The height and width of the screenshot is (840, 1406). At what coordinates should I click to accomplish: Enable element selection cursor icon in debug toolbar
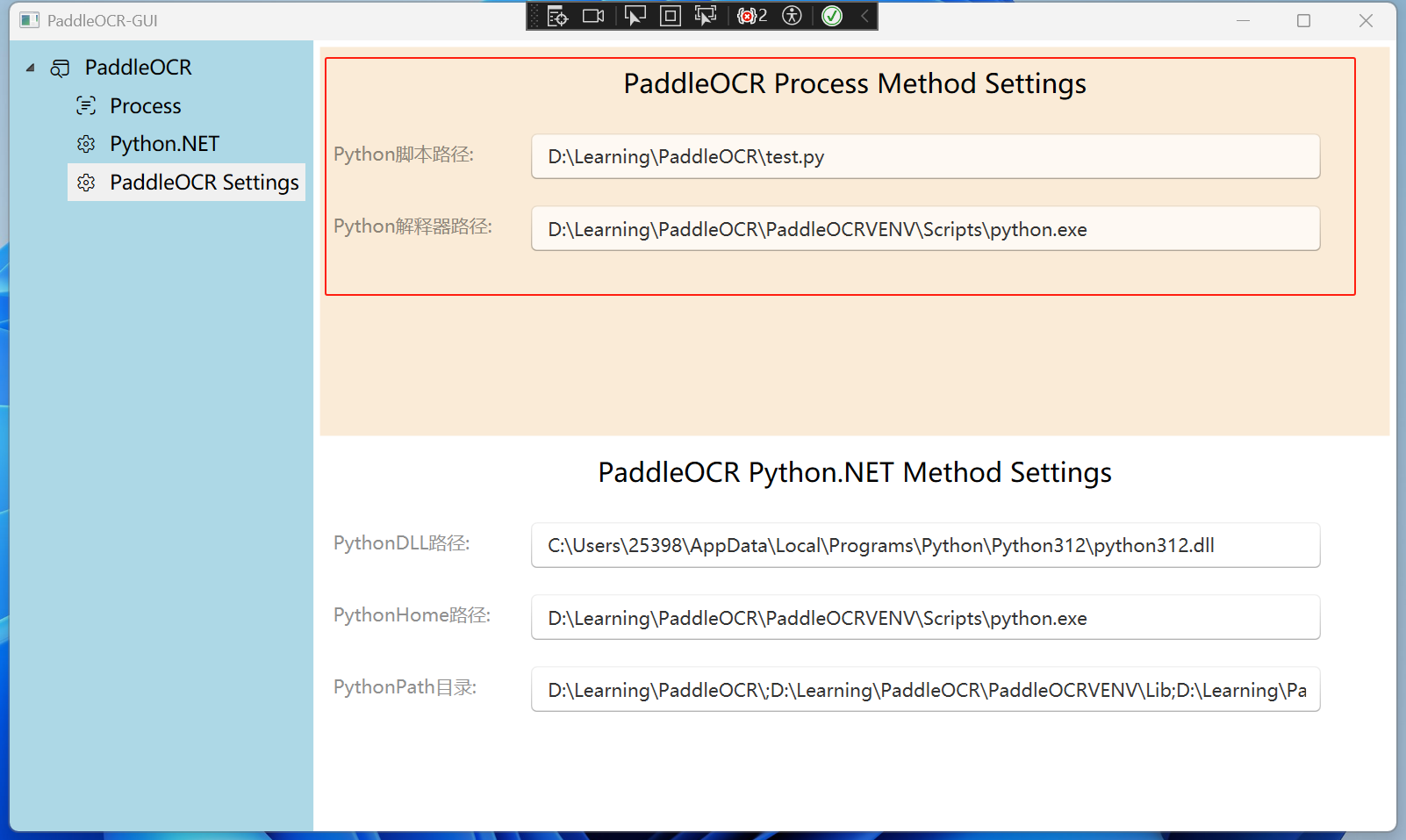click(635, 16)
